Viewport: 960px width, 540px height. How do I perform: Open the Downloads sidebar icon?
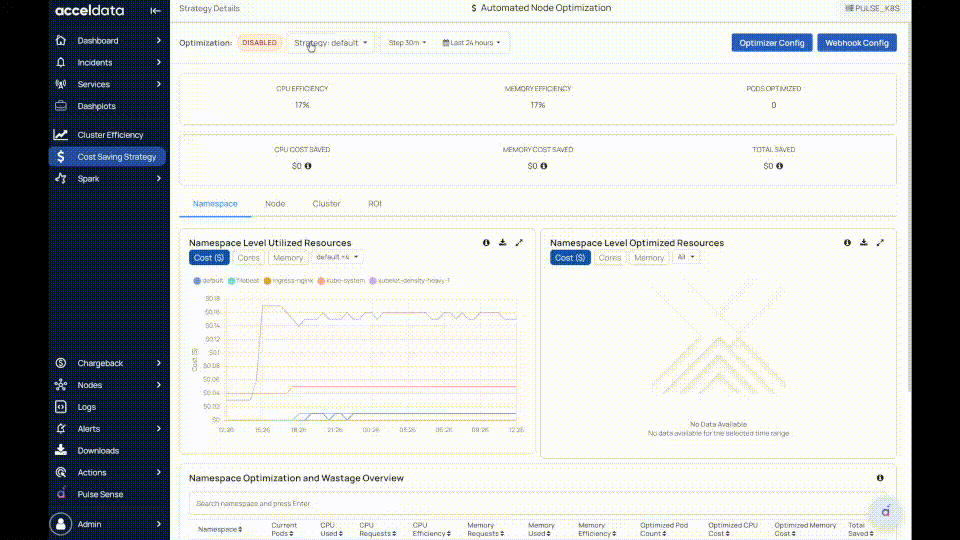coord(61,451)
